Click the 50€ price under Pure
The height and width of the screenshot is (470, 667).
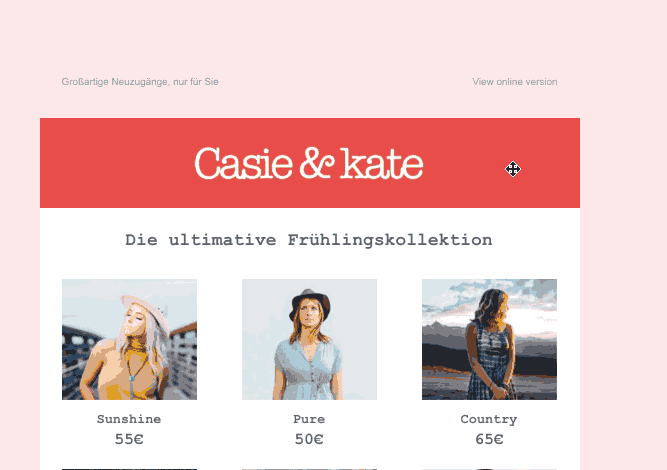(x=309, y=439)
